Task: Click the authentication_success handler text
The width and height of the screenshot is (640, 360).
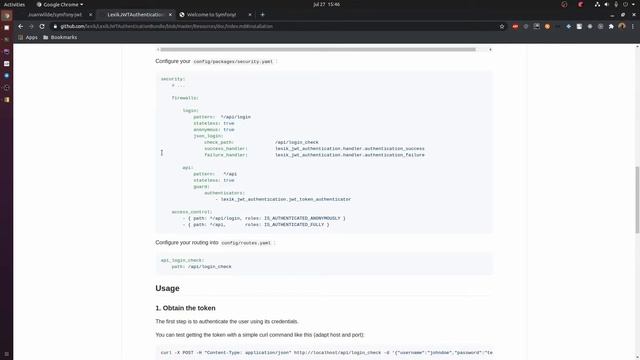Action: pyautogui.click(x=350, y=149)
